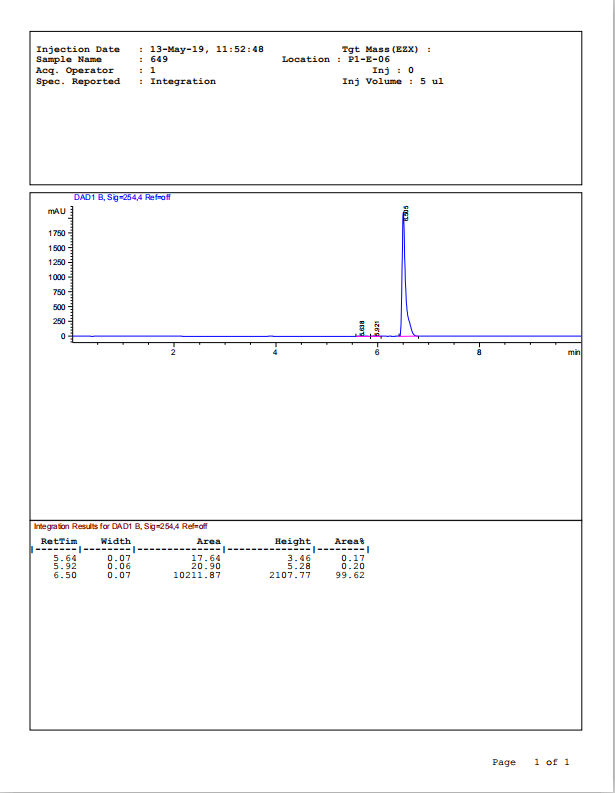Click the 1750 tick on the y-axis

55,233
